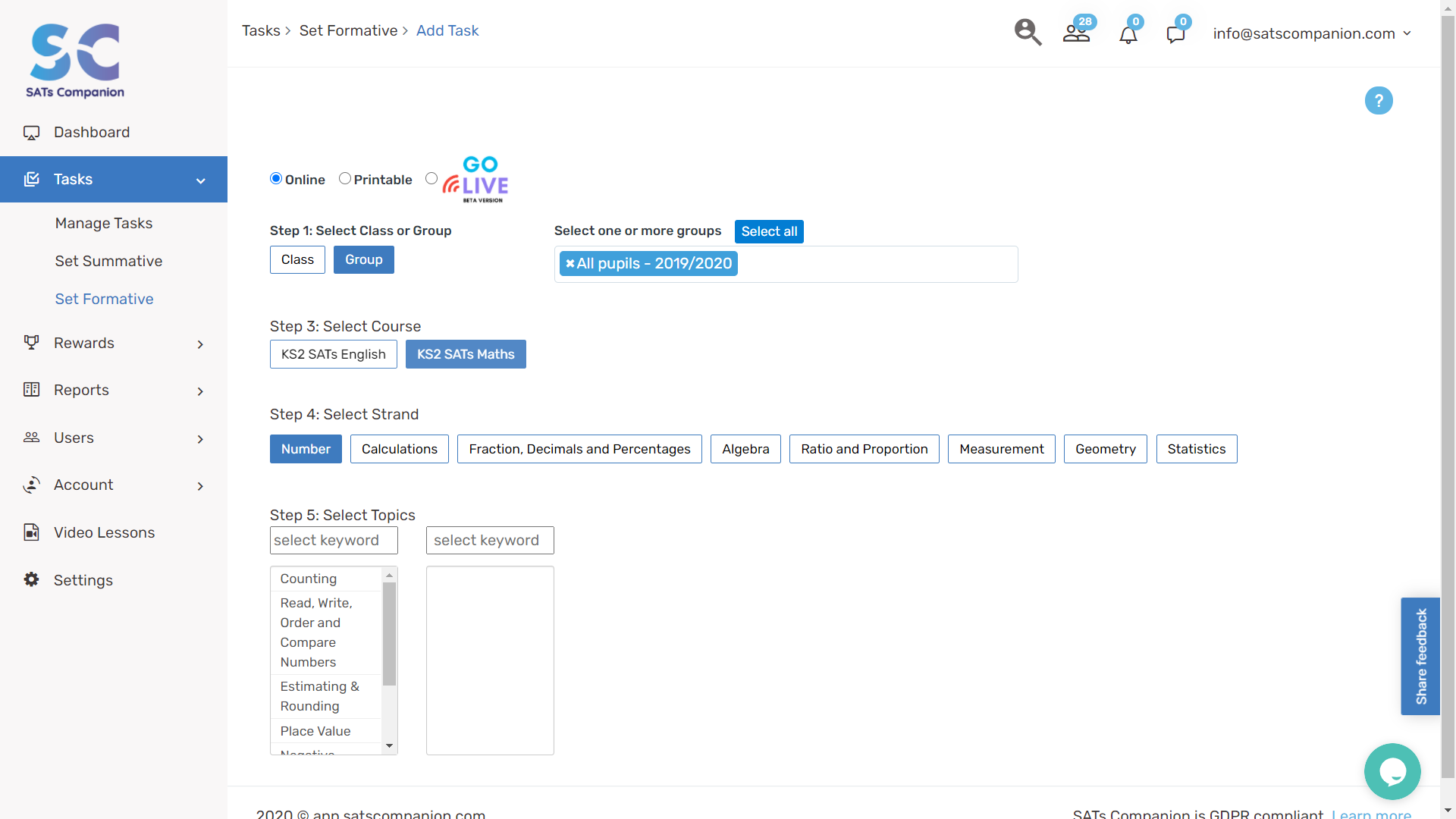Open the Share feedback tab
The height and width of the screenshot is (819, 1456).
(x=1420, y=656)
